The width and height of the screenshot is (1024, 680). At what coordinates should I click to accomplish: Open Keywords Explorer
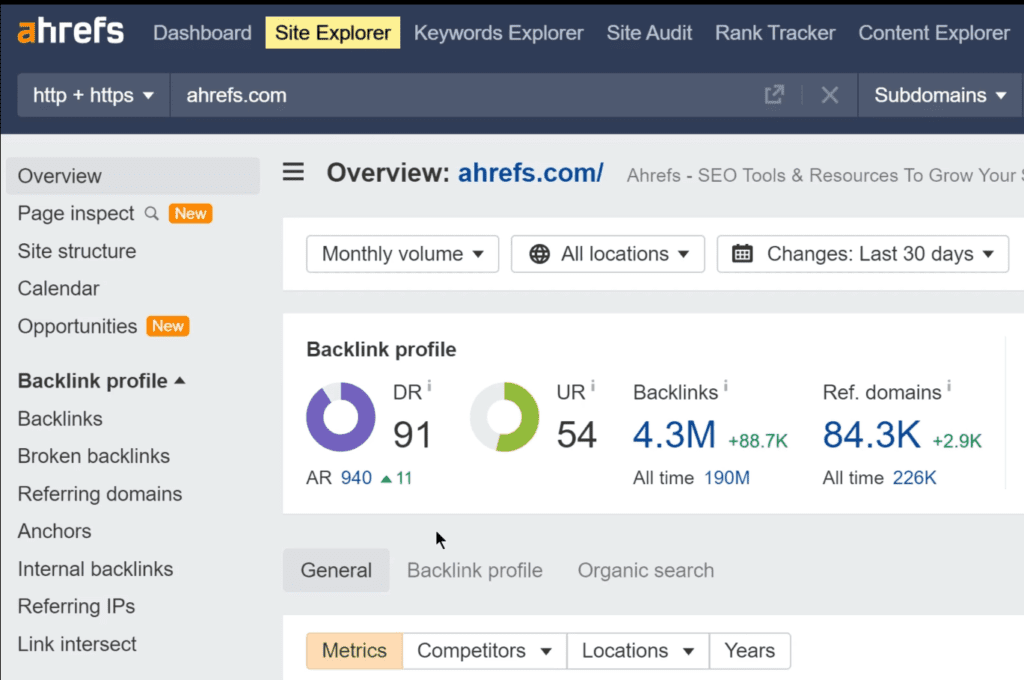point(499,33)
